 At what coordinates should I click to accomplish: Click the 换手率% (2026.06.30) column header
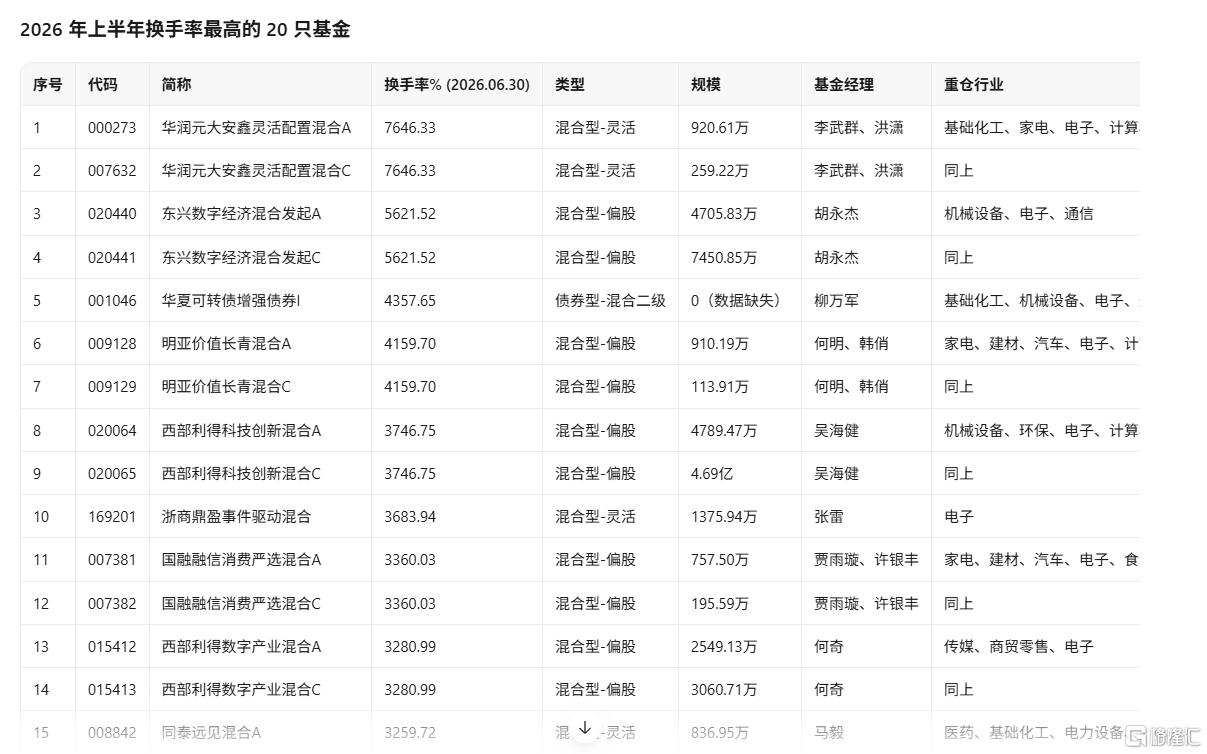(457, 85)
